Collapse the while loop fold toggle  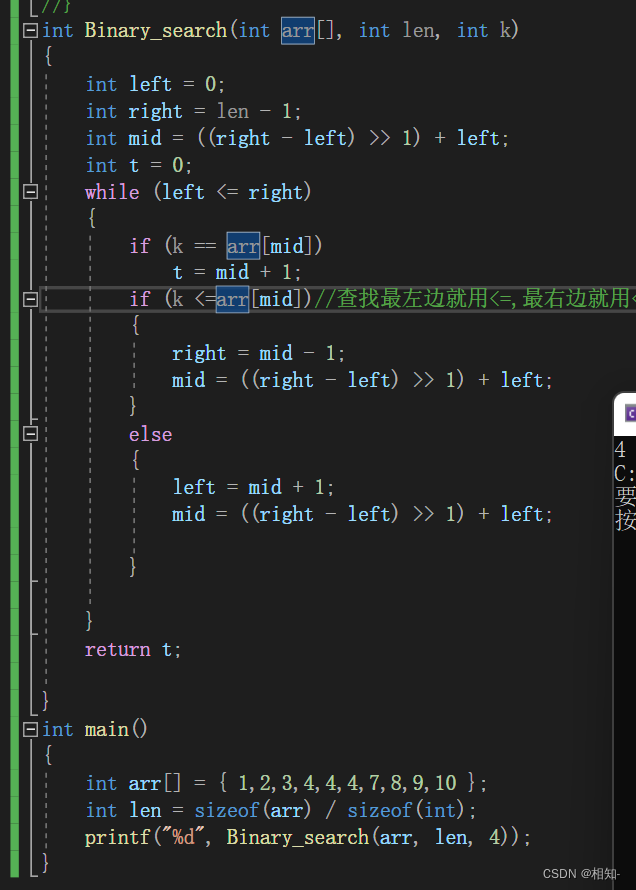(x=31, y=192)
